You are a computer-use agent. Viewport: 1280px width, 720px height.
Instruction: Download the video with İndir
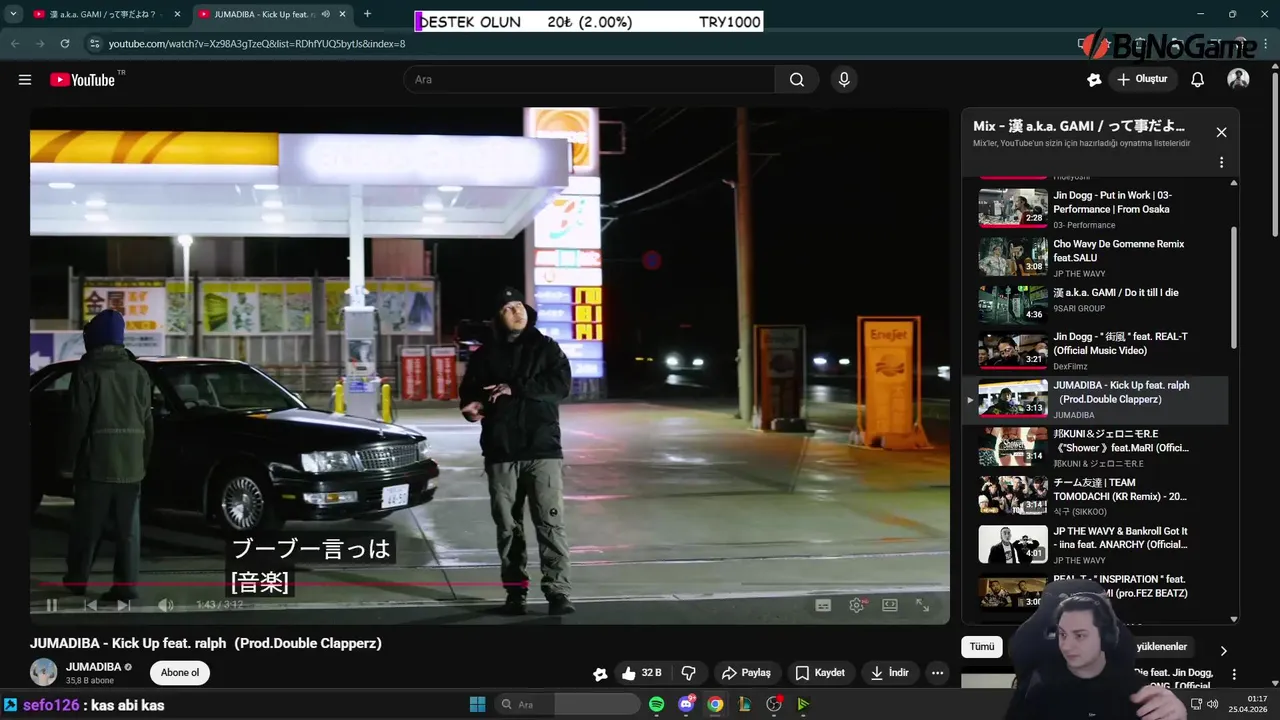coord(889,673)
